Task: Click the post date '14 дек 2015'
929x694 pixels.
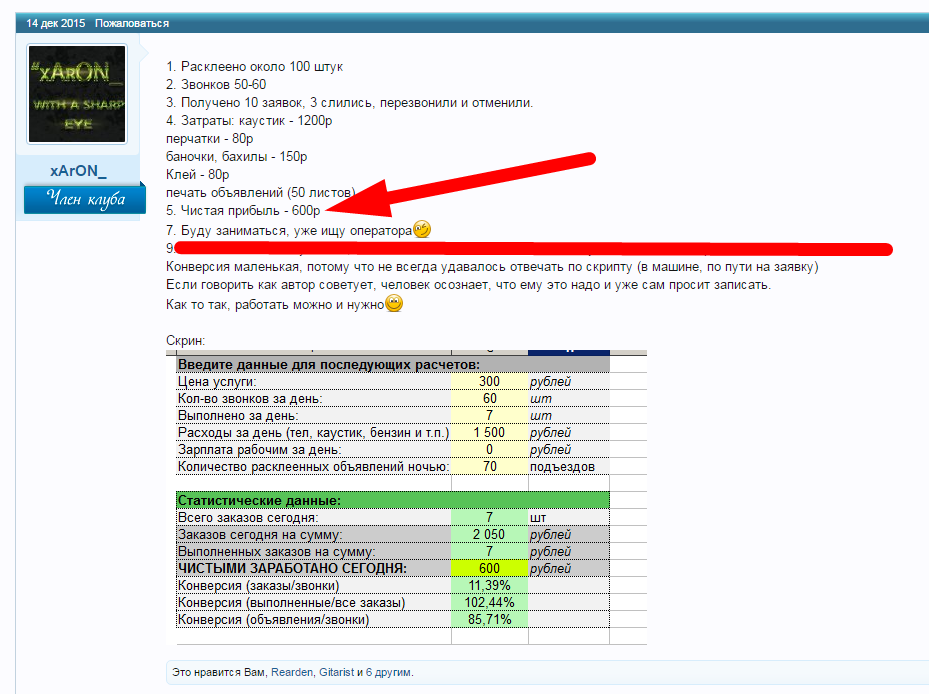Action: pos(56,23)
